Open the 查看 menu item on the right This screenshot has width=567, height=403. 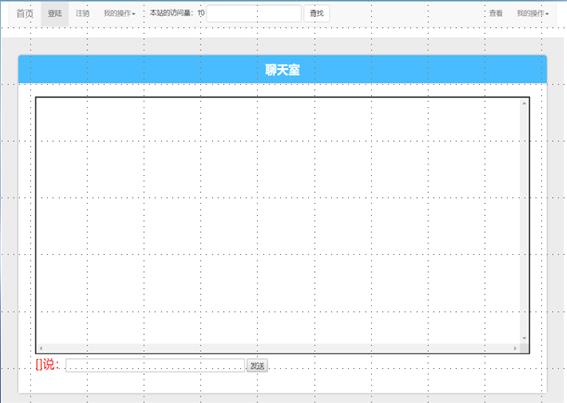pos(496,13)
